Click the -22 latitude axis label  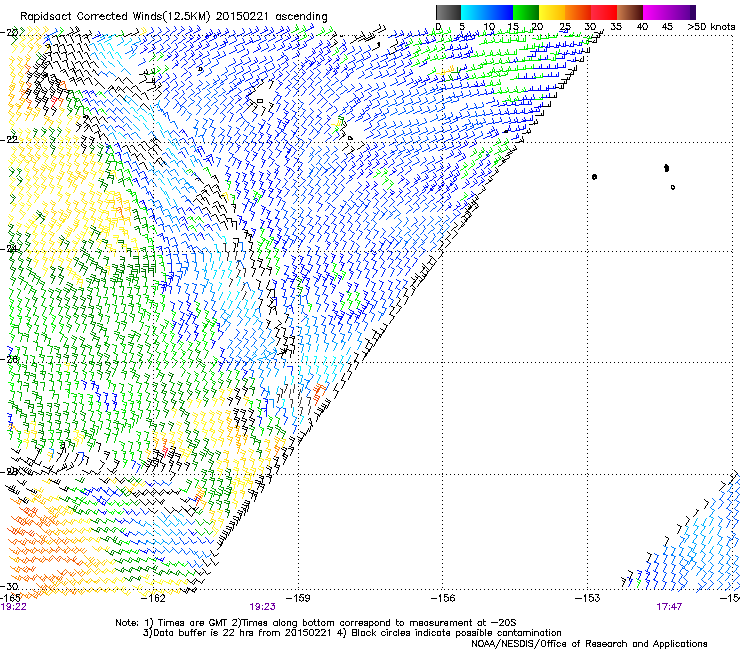point(9,140)
